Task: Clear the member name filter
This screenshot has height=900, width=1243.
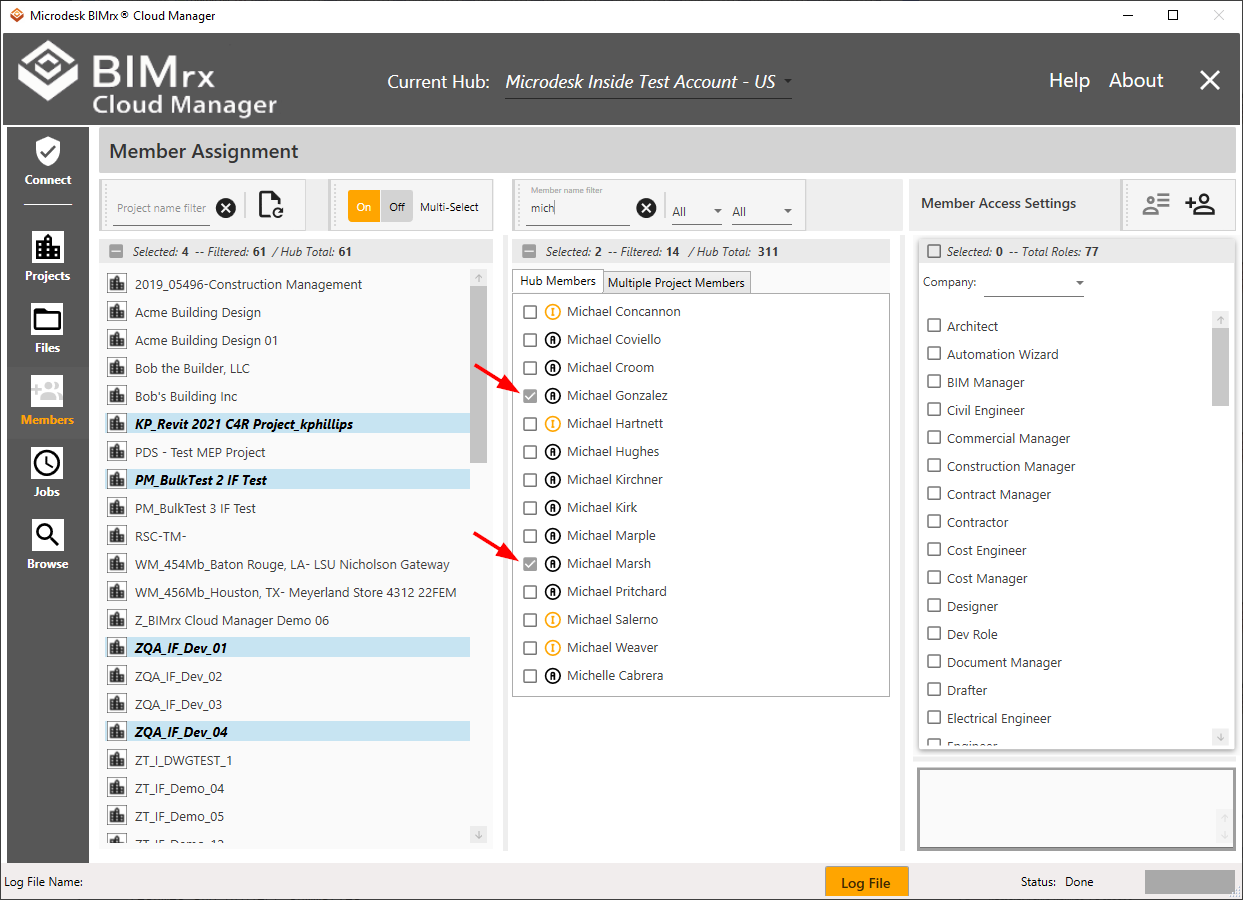Action: point(647,208)
